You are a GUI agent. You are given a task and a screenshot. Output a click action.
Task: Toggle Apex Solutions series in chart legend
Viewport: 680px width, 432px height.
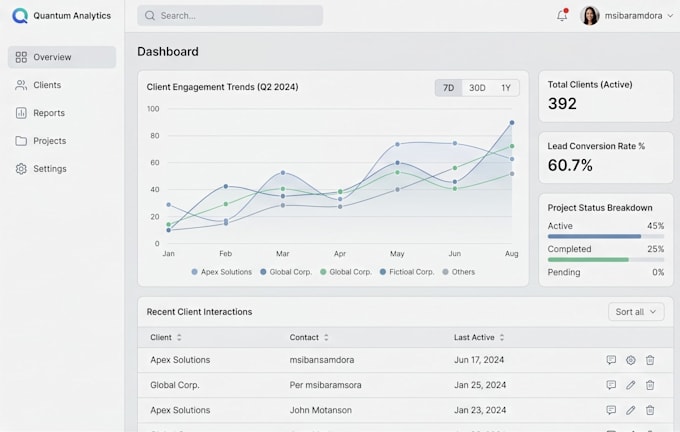click(222, 272)
